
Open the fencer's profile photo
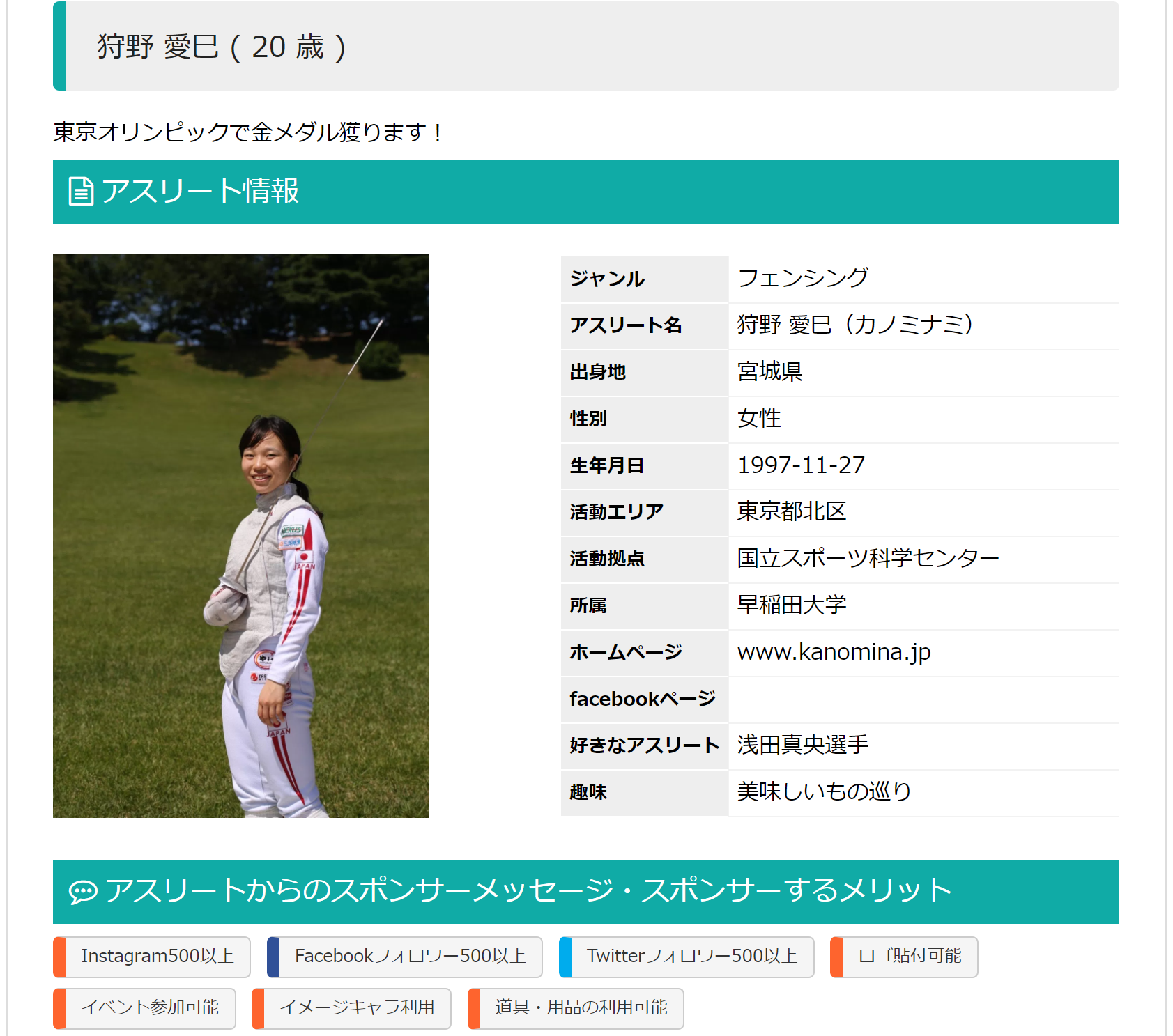pos(241,536)
